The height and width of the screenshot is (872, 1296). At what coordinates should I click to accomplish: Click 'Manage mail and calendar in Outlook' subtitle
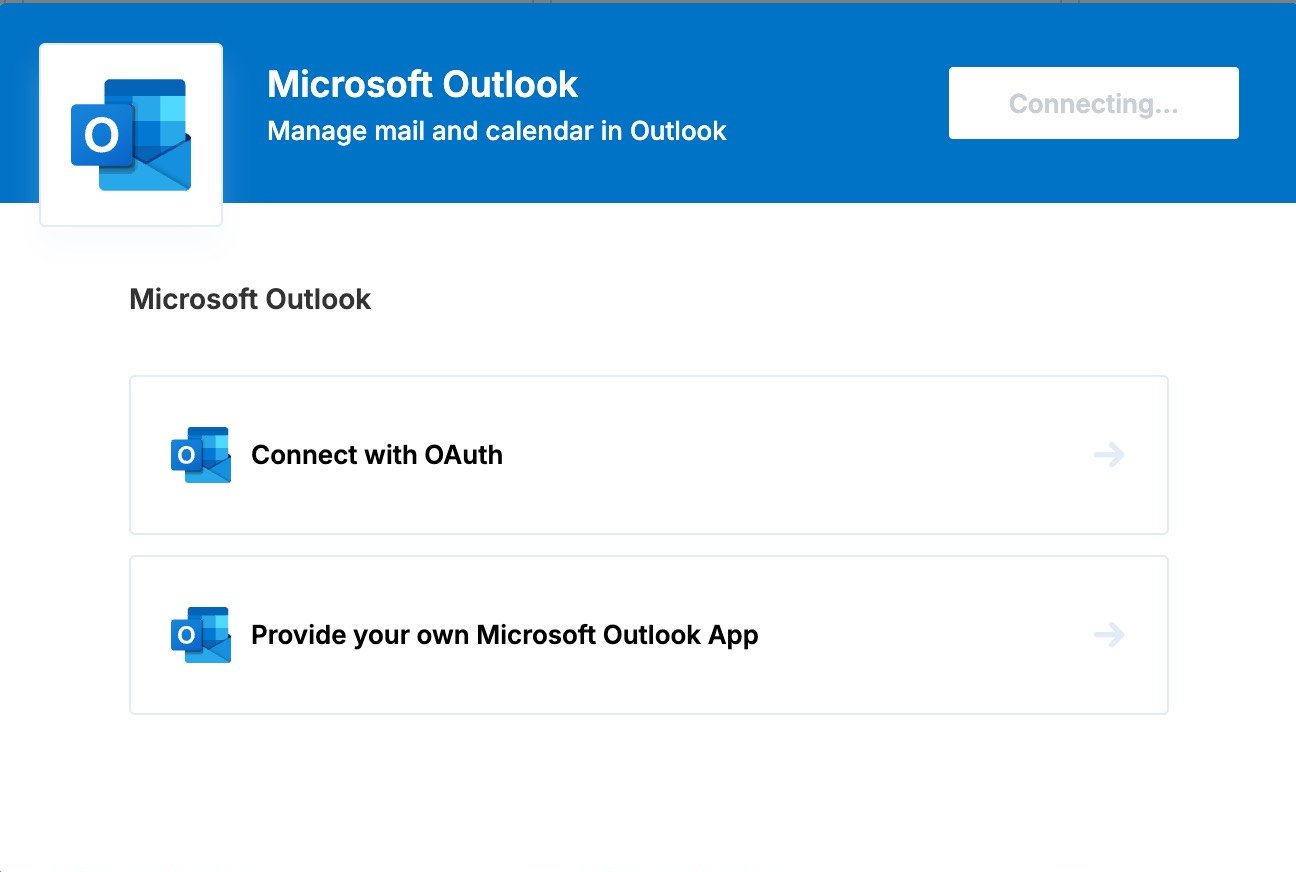click(x=496, y=131)
